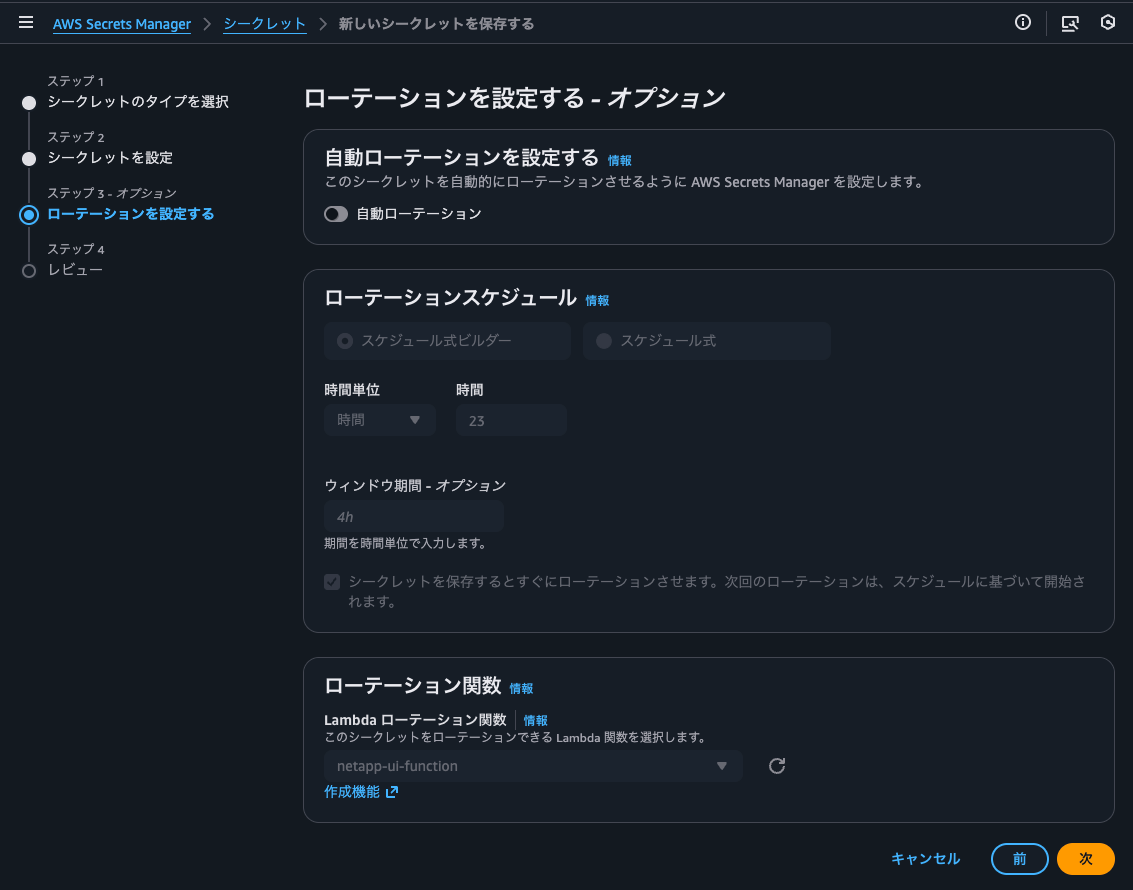Open the 時間単位 dropdown
This screenshot has width=1133, height=890.
point(379,420)
